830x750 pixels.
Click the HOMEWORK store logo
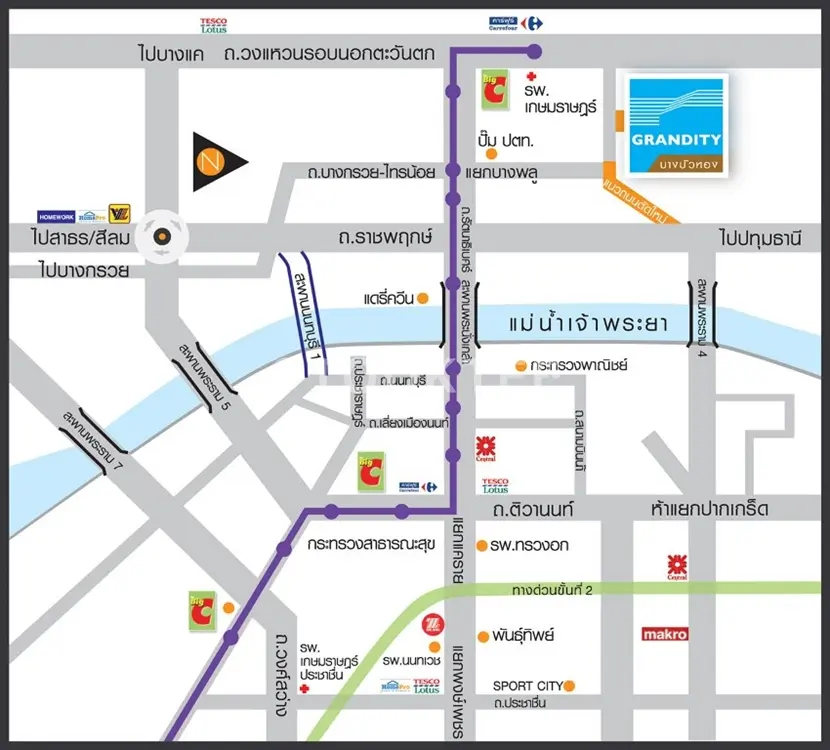coord(57,215)
